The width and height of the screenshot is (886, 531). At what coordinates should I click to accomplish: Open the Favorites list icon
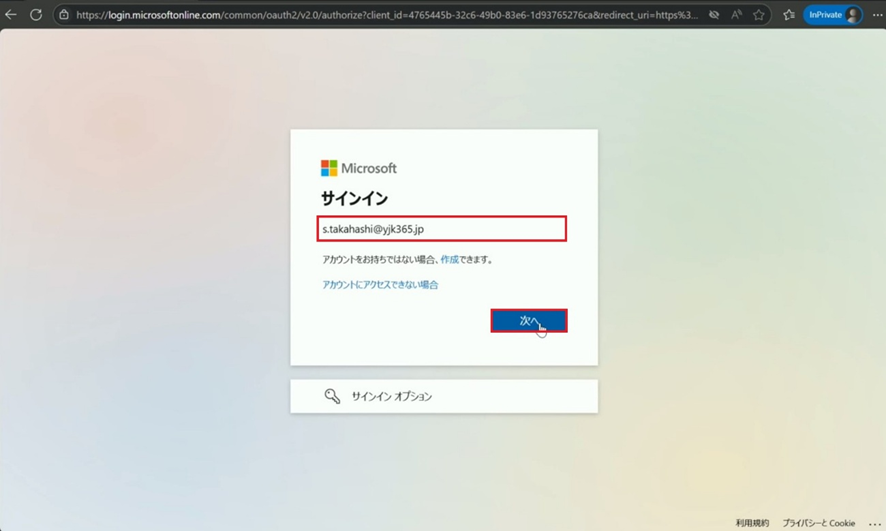789,15
